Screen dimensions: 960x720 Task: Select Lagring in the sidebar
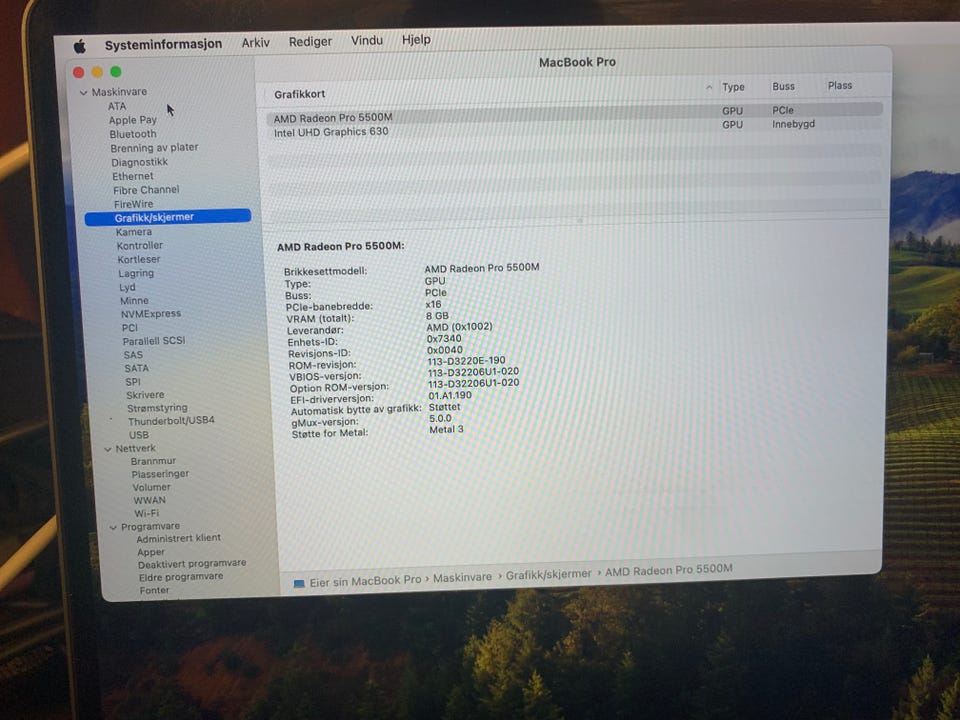[136, 274]
